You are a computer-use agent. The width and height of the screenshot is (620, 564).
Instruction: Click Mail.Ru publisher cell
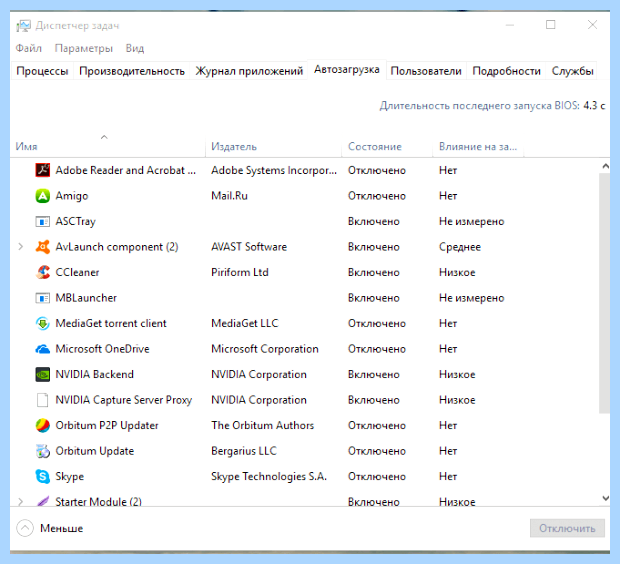click(229, 196)
